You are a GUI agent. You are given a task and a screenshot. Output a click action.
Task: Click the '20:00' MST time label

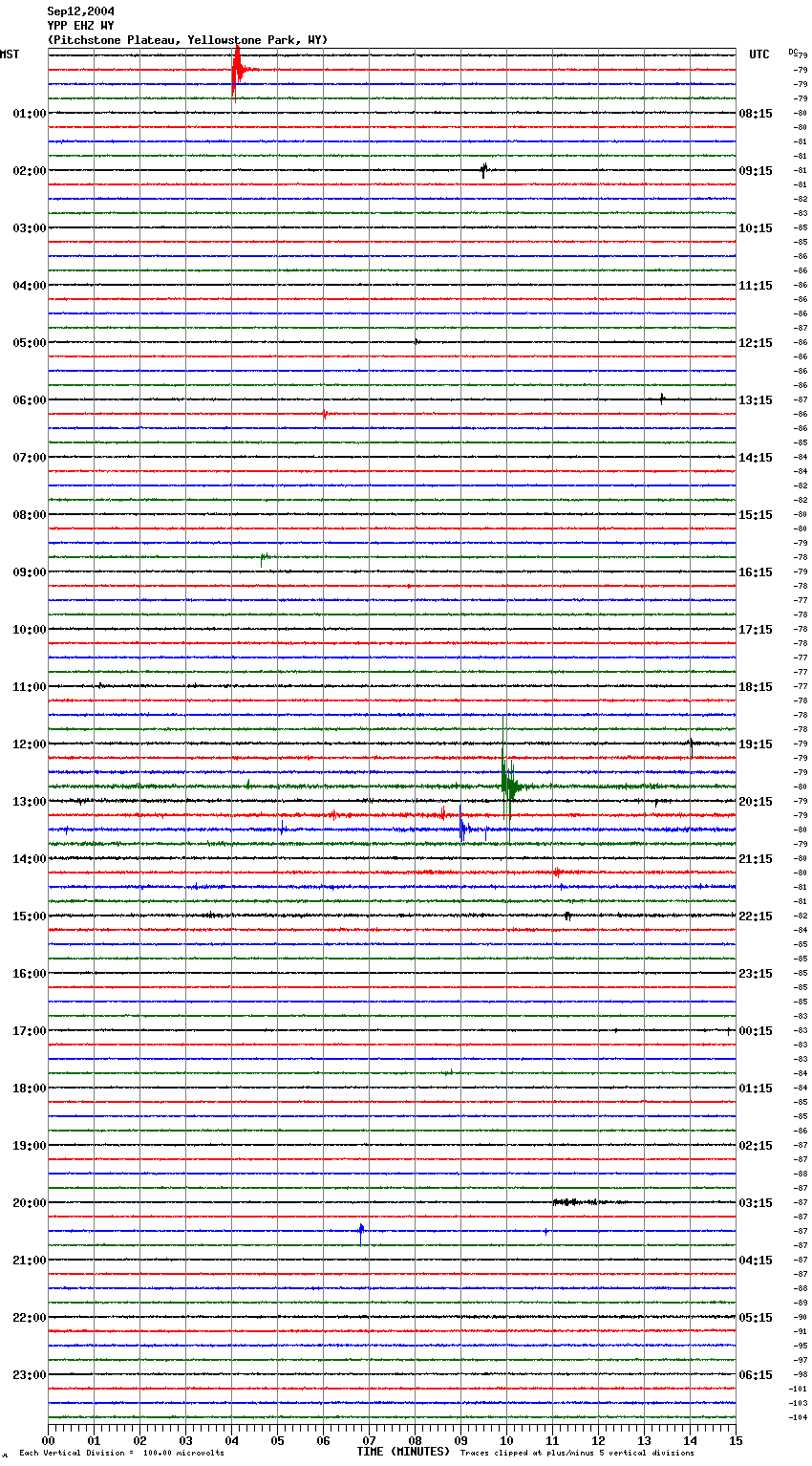(30, 1203)
